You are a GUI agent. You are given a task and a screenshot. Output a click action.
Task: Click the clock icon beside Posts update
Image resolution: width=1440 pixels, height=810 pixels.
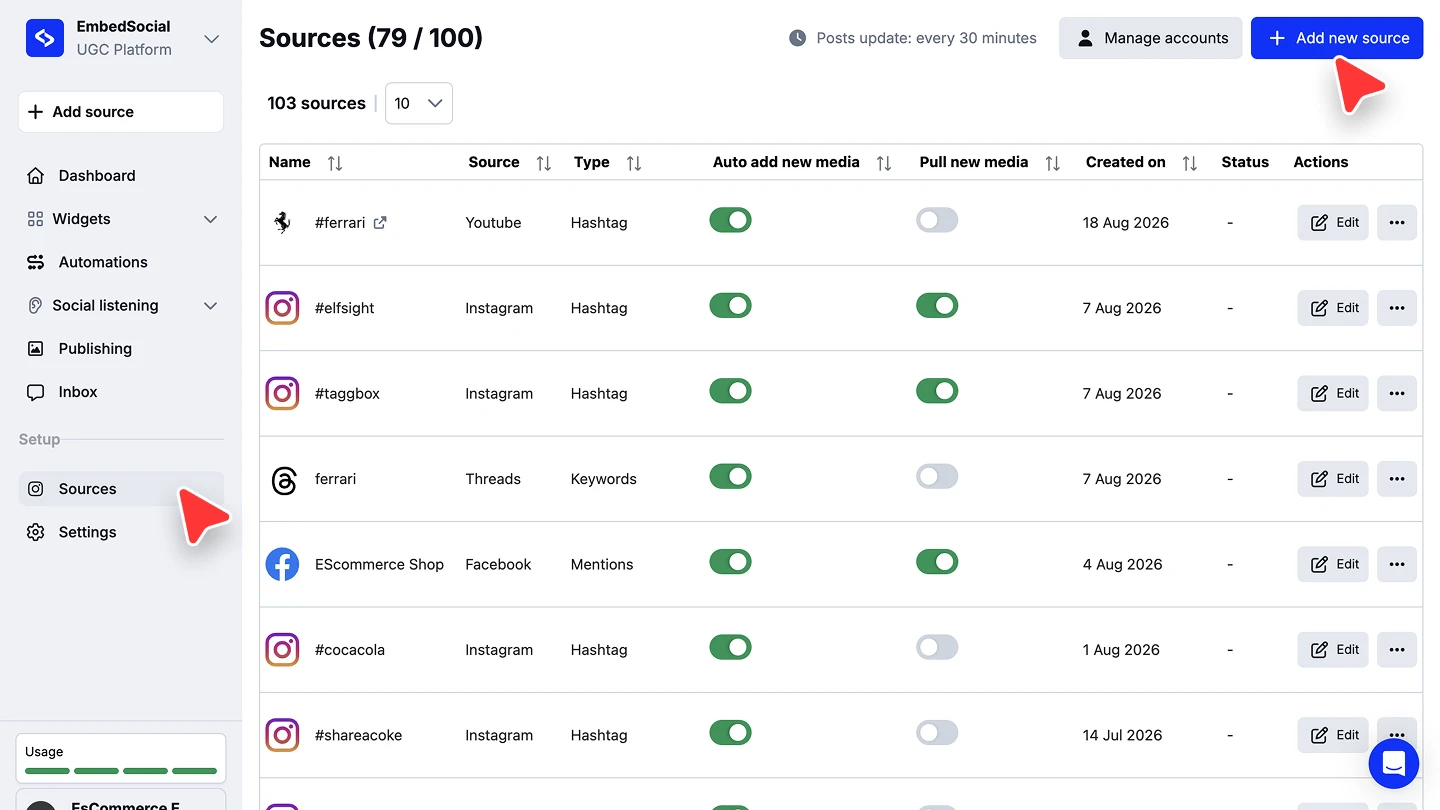[797, 38]
